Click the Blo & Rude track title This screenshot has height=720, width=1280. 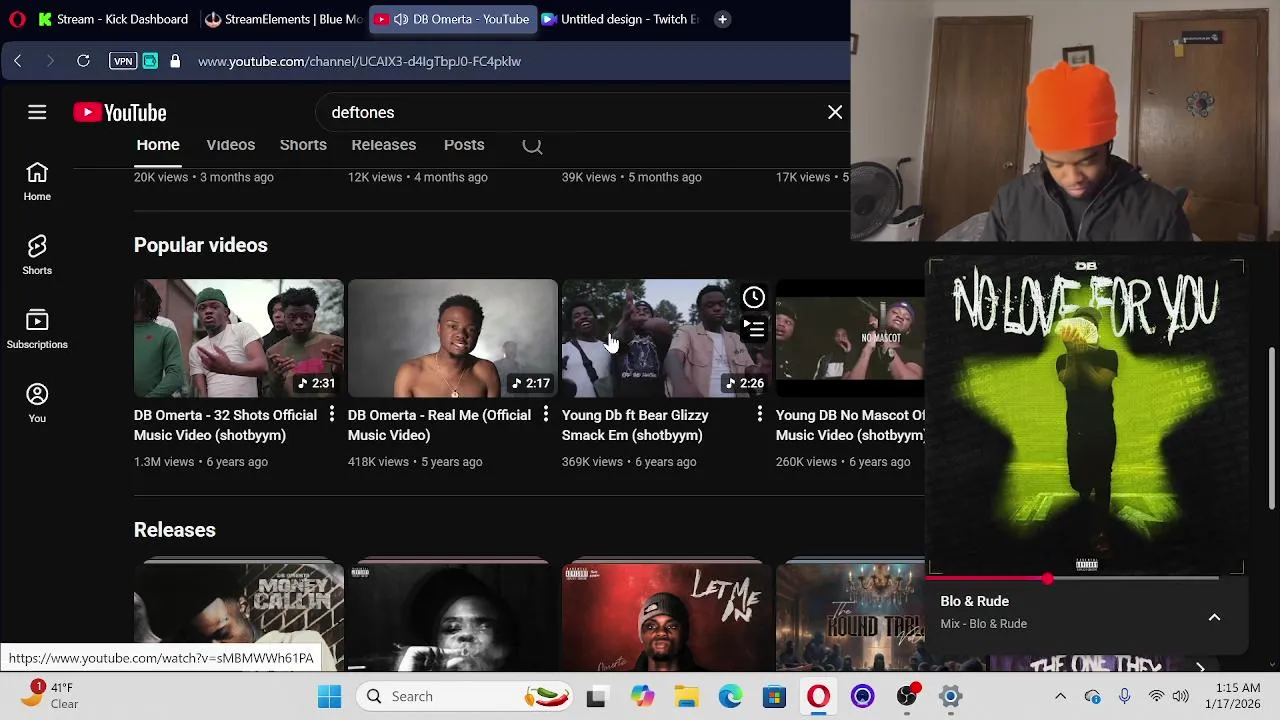975,601
